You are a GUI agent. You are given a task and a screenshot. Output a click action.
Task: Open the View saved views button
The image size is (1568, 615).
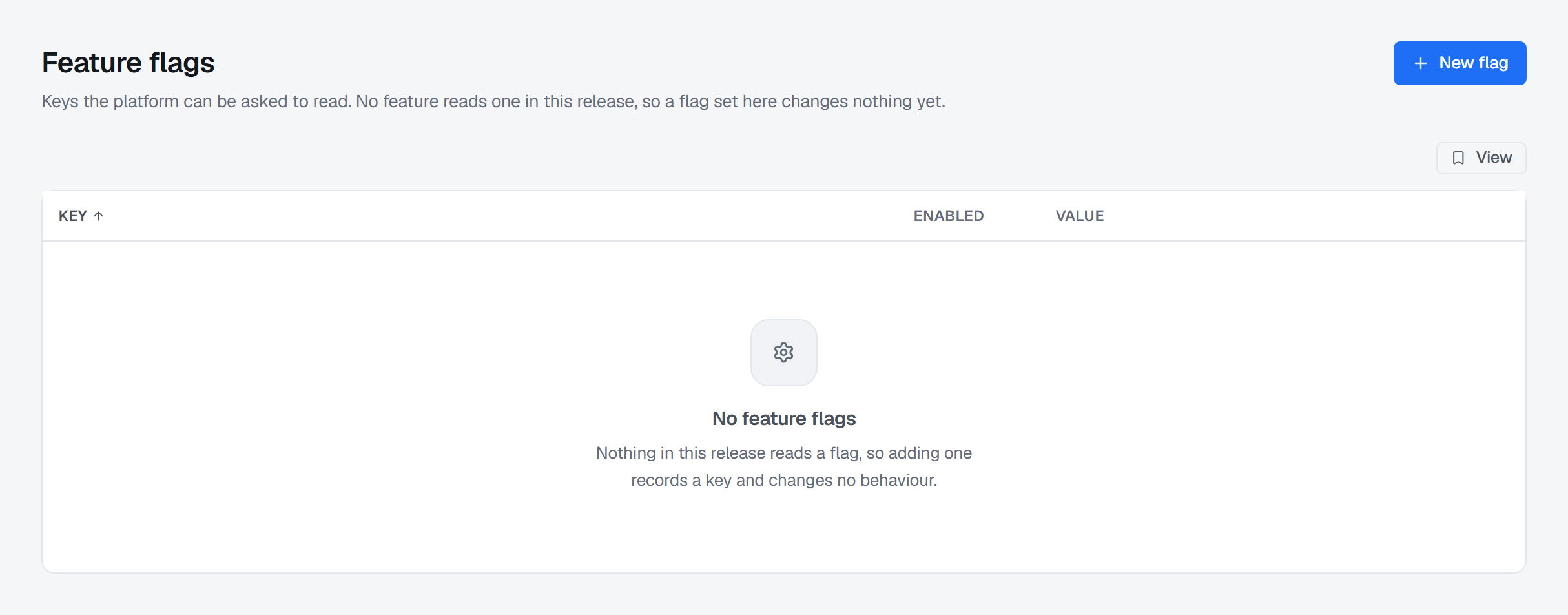pos(1481,158)
